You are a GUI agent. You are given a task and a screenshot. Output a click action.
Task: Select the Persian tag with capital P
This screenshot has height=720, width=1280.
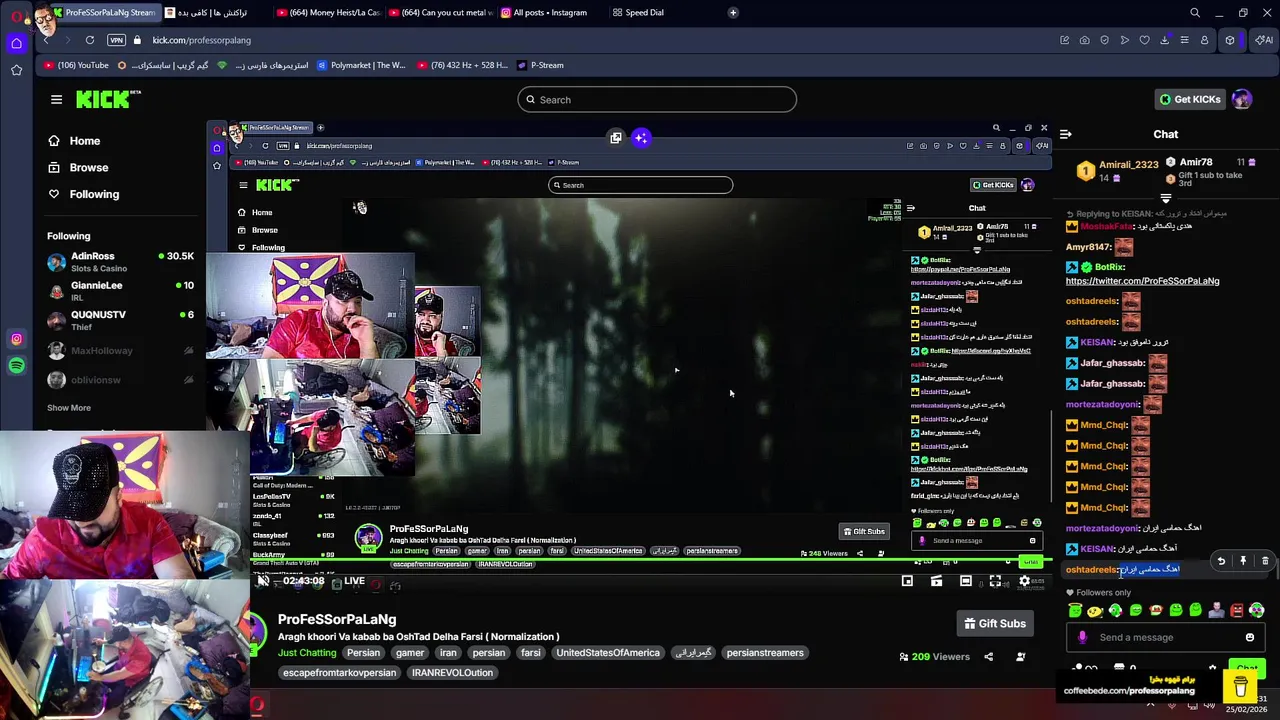click(363, 653)
